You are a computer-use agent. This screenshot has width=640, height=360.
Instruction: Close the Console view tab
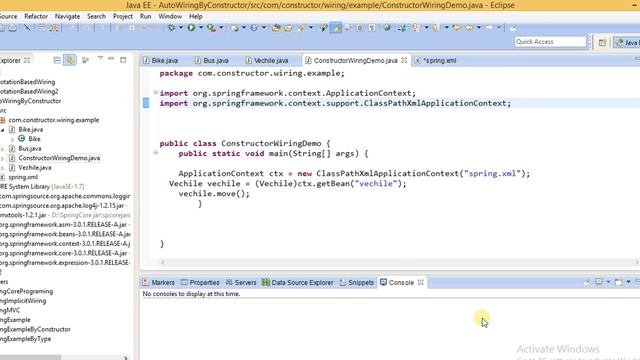pyautogui.click(x=421, y=282)
